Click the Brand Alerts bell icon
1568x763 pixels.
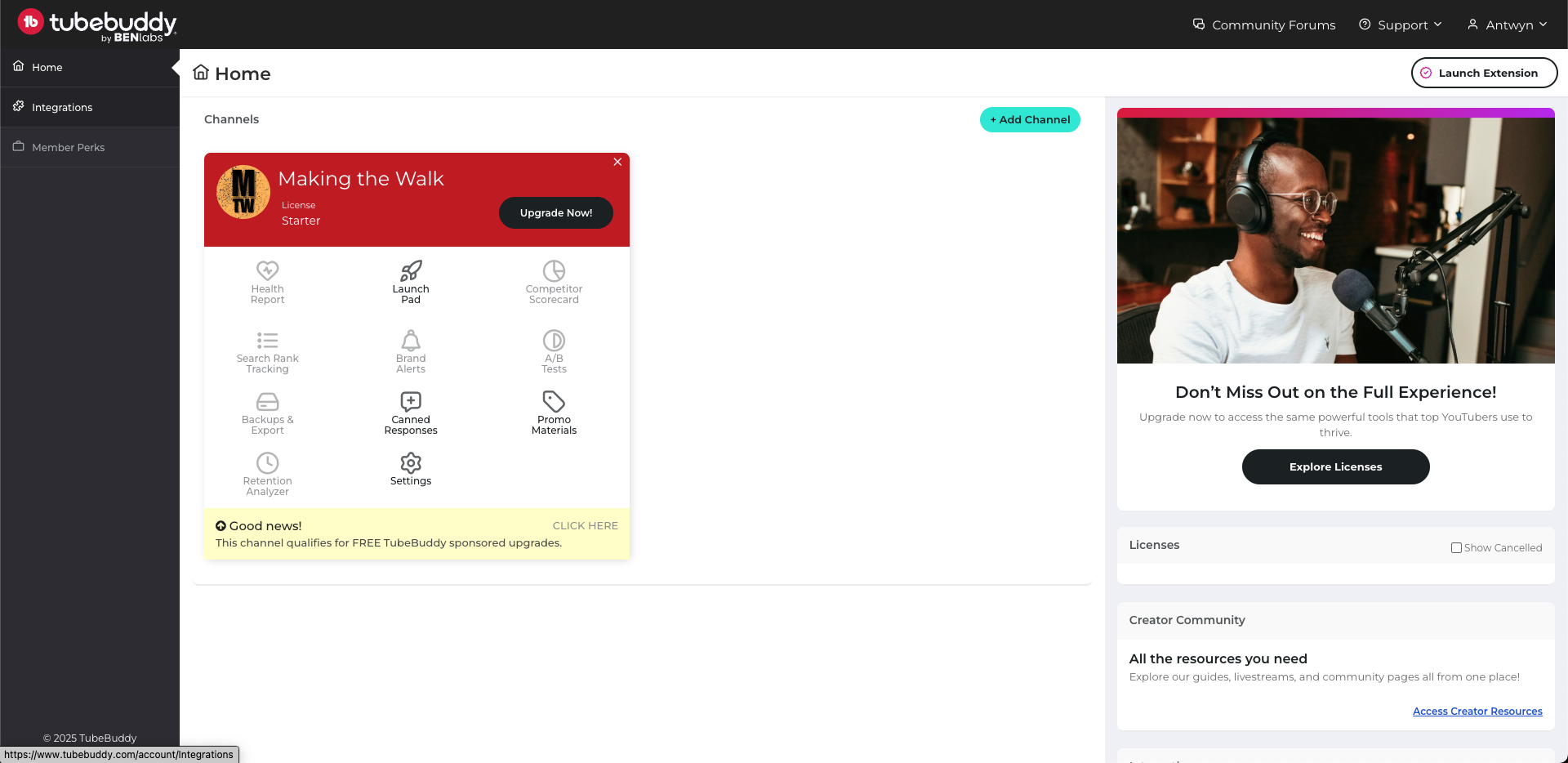tap(411, 341)
